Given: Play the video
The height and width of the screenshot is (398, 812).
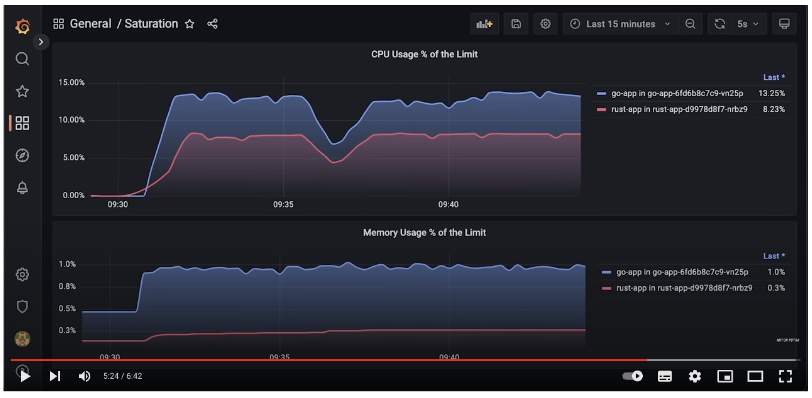Looking at the screenshot, I should click(24, 376).
